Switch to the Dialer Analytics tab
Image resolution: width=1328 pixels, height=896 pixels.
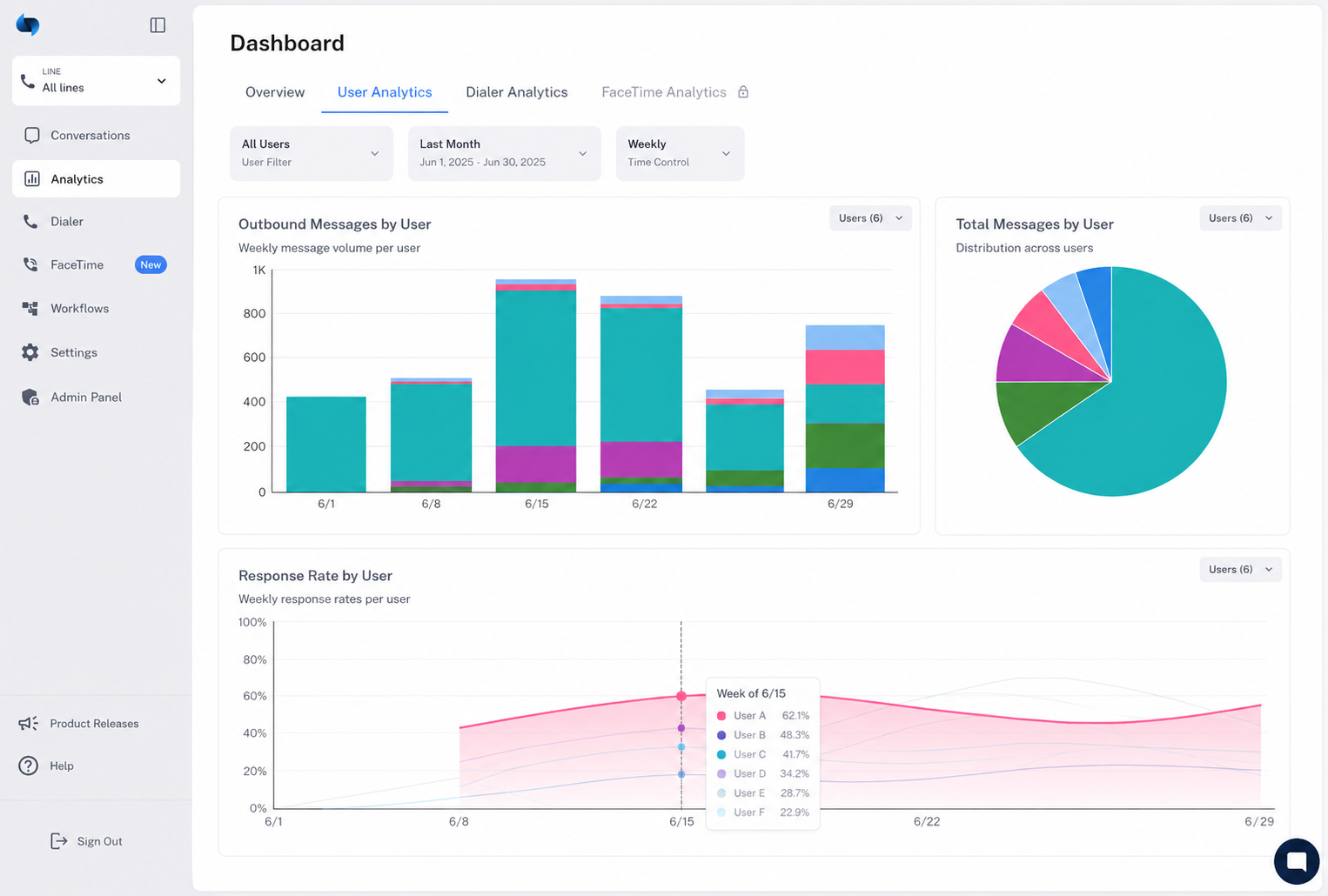click(516, 92)
